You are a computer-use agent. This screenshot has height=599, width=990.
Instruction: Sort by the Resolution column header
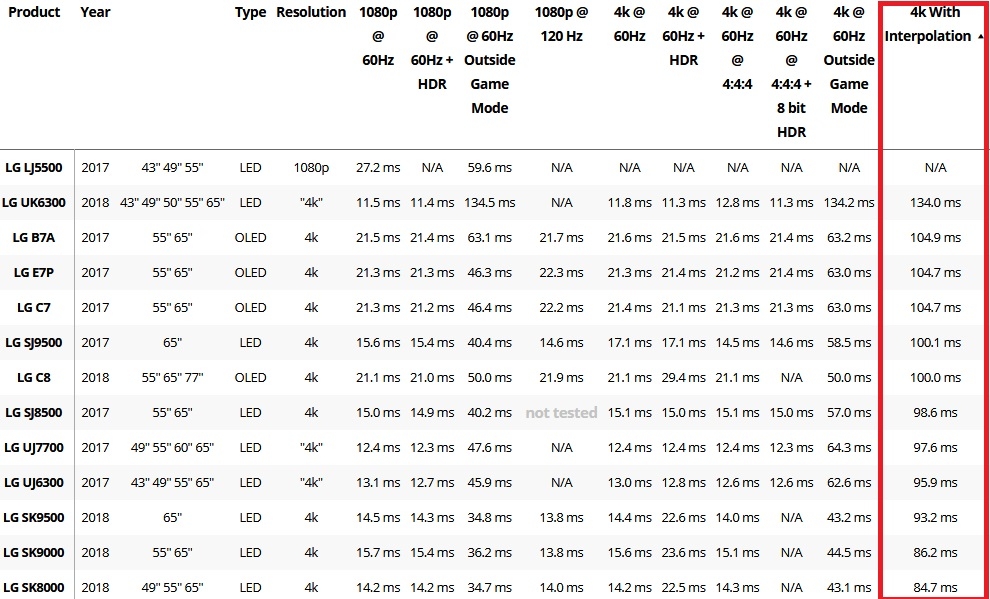(x=311, y=12)
